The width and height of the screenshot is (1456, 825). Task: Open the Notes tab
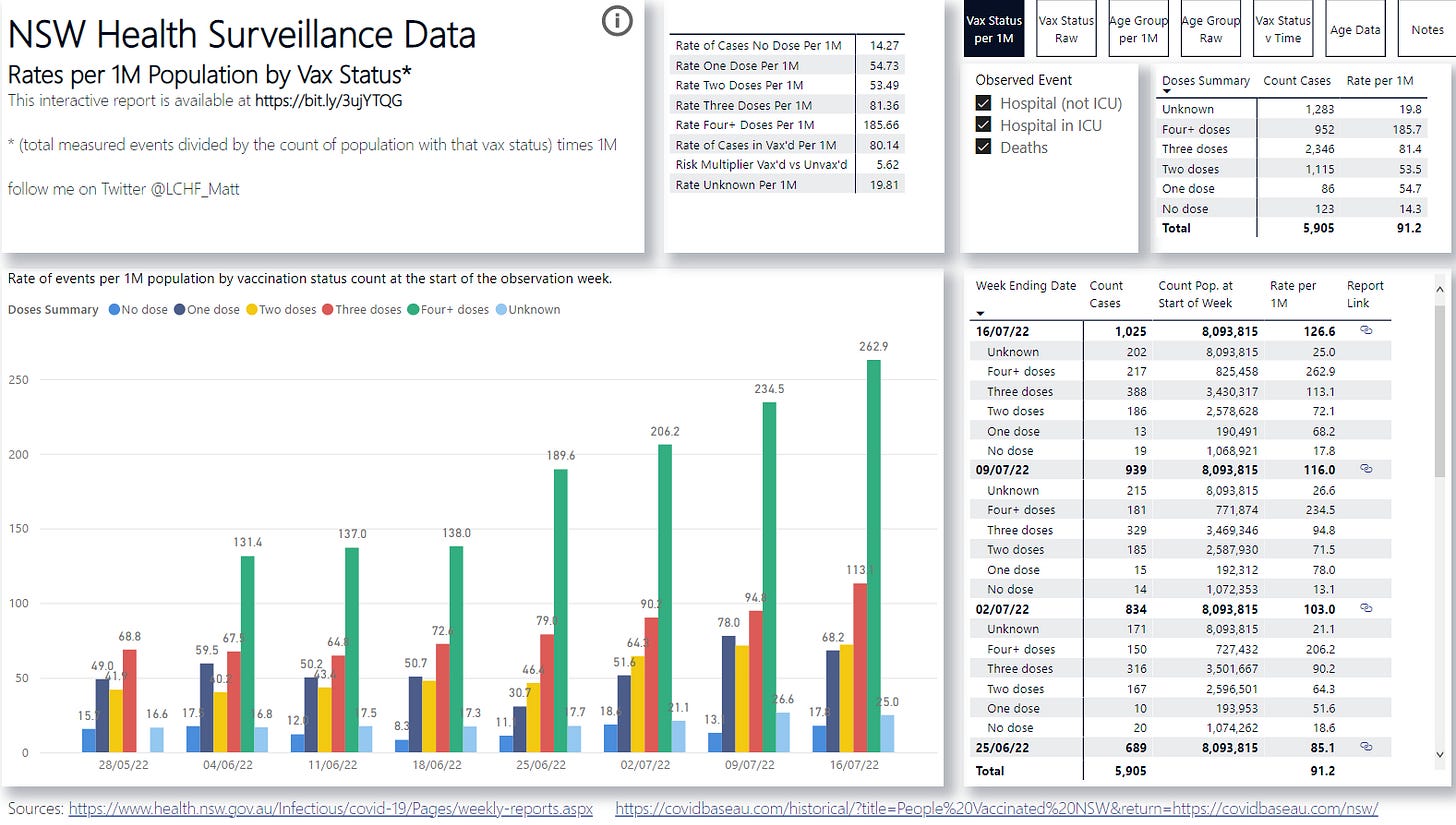tap(1427, 29)
